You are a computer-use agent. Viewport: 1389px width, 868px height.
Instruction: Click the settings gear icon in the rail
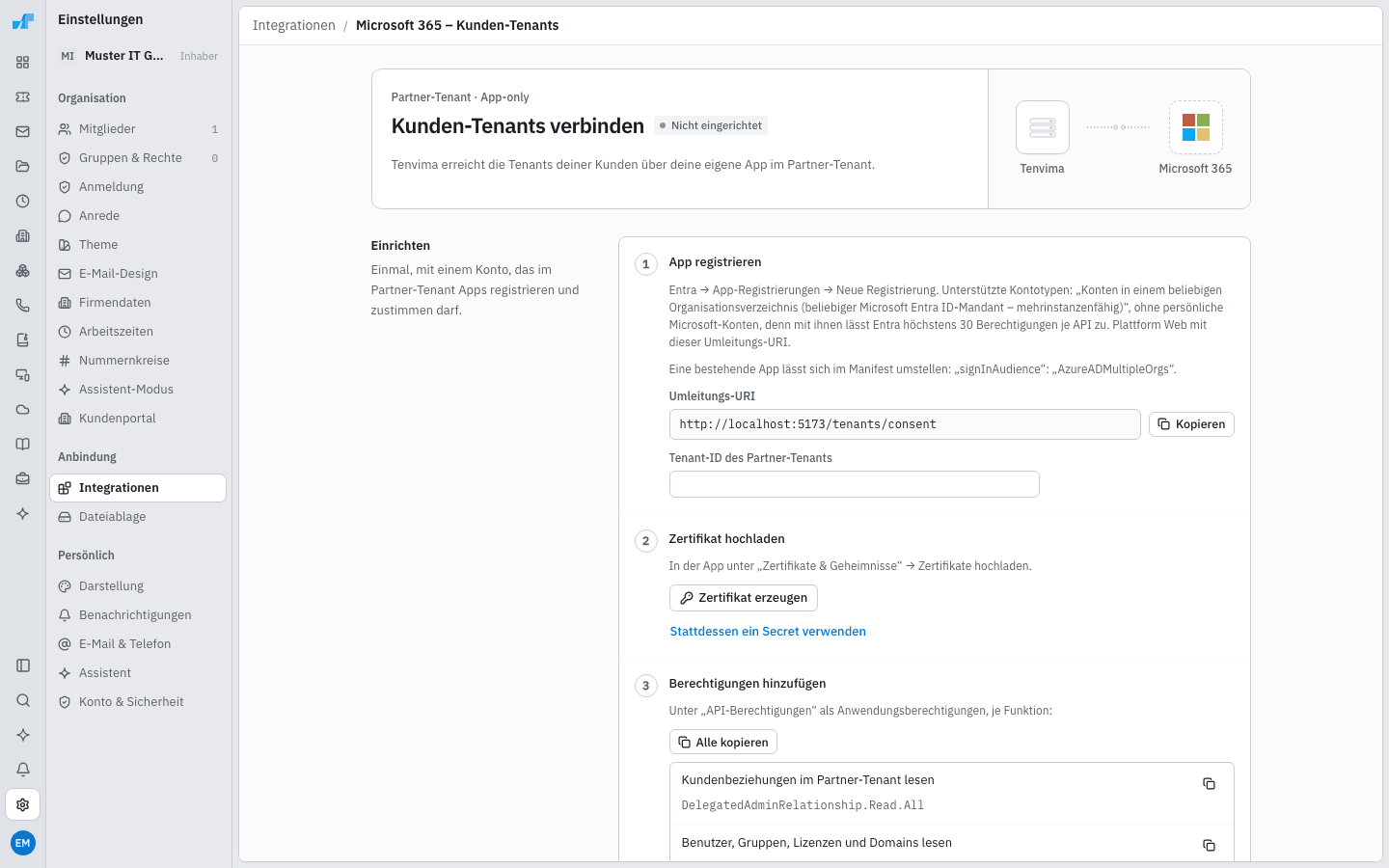[23, 804]
